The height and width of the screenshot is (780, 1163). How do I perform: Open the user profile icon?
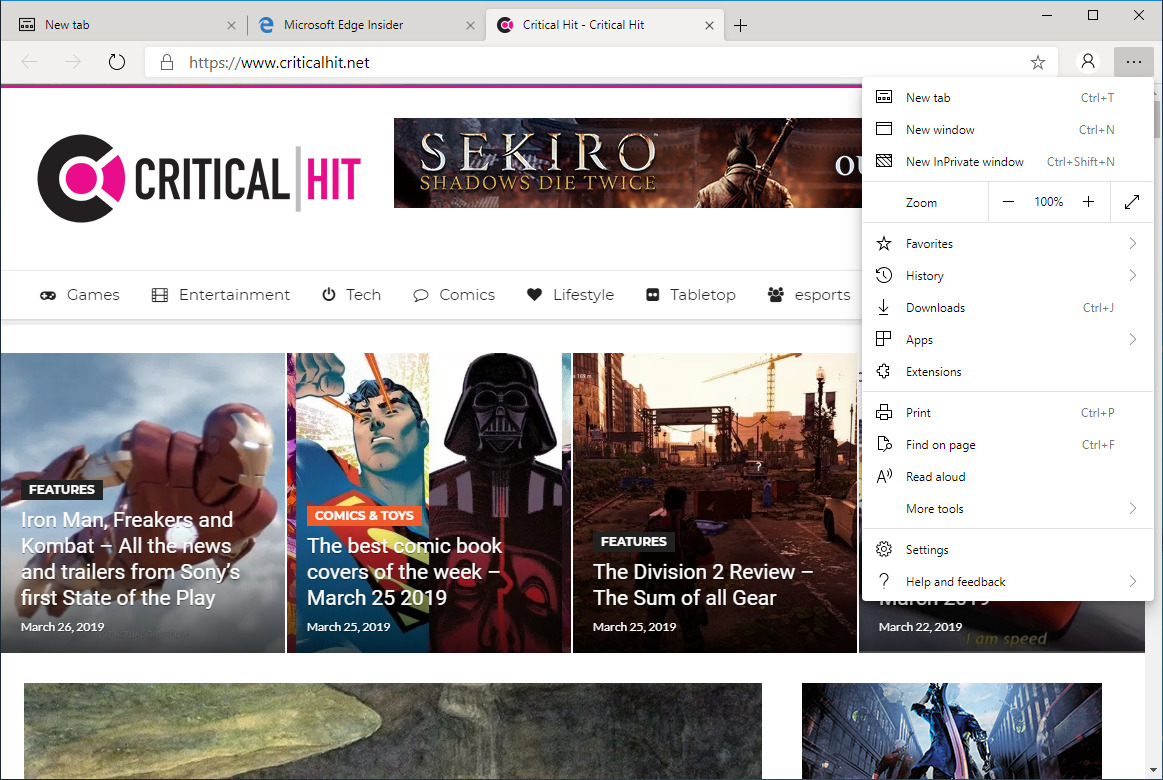[1087, 62]
